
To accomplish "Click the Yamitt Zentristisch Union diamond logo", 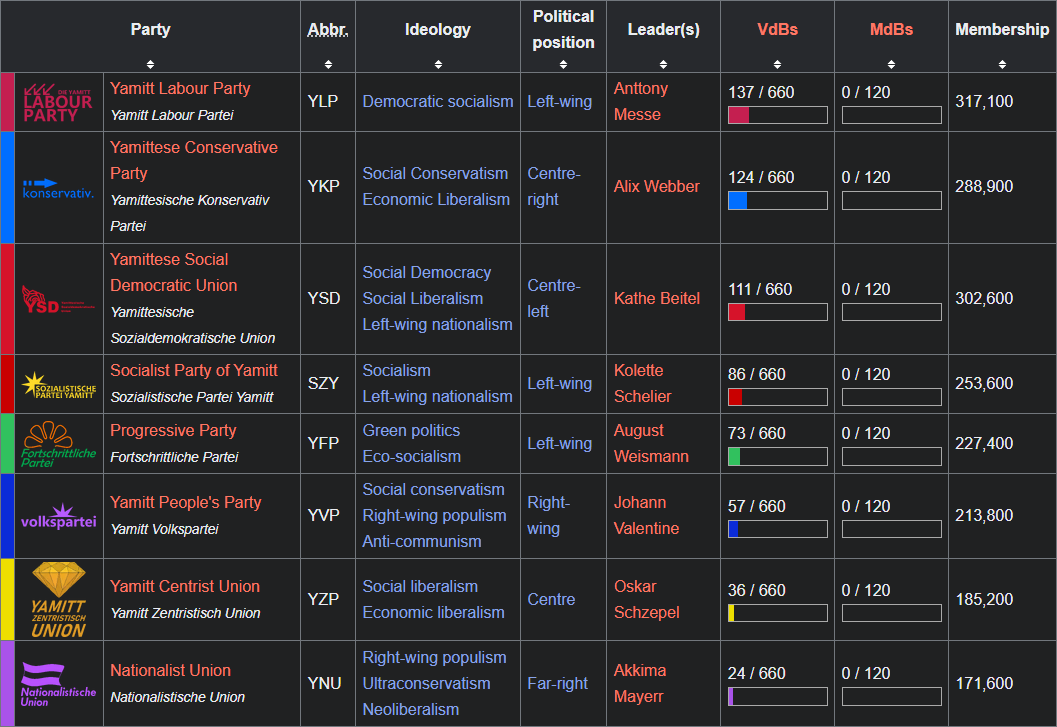I will [58, 600].
